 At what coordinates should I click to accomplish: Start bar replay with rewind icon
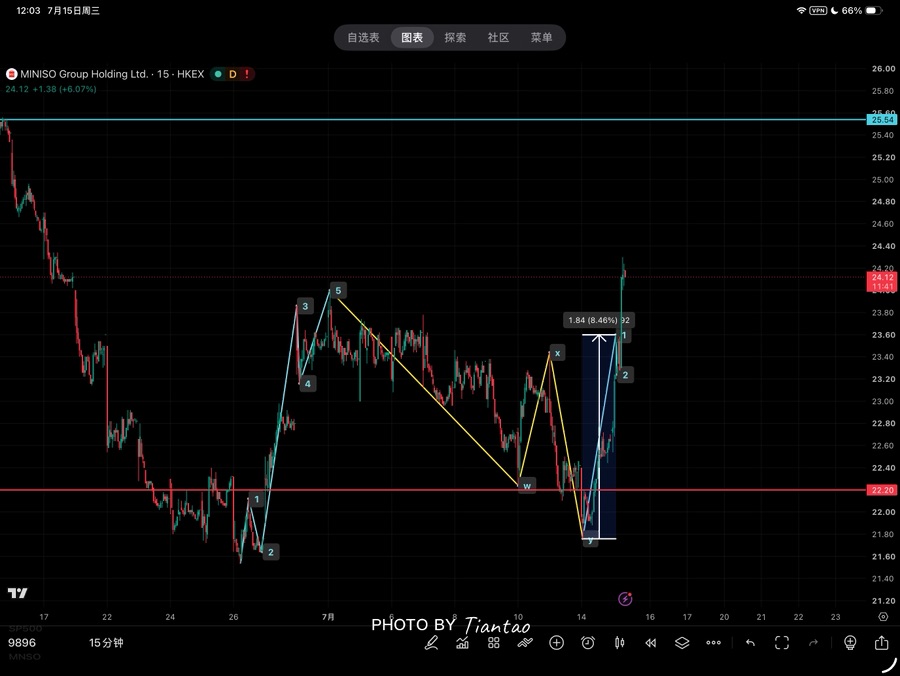(650, 643)
